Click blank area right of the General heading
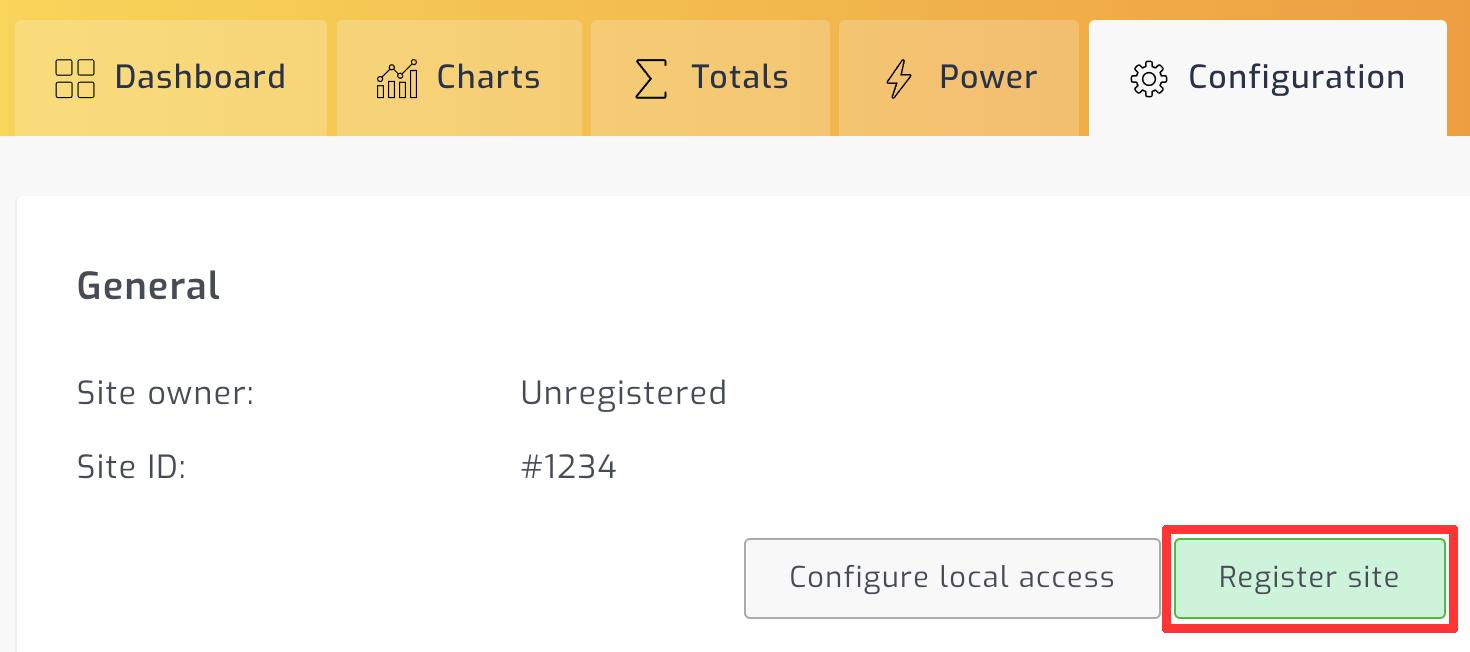The height and width of the screenshot is (652, 1470). (x=800, y=286)
